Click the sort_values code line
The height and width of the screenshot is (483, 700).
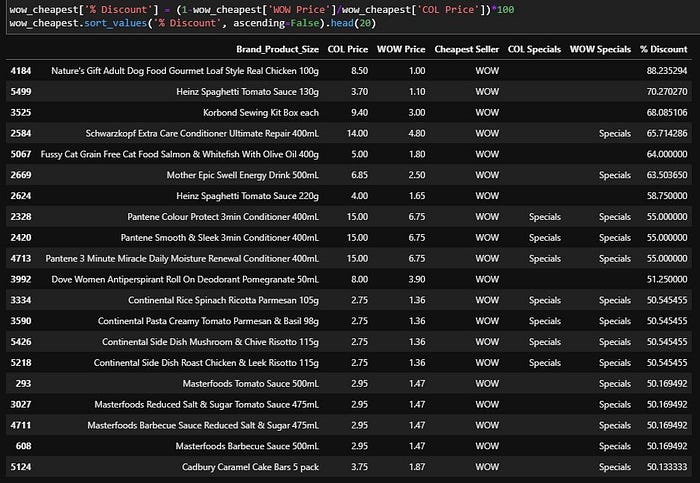193,23
